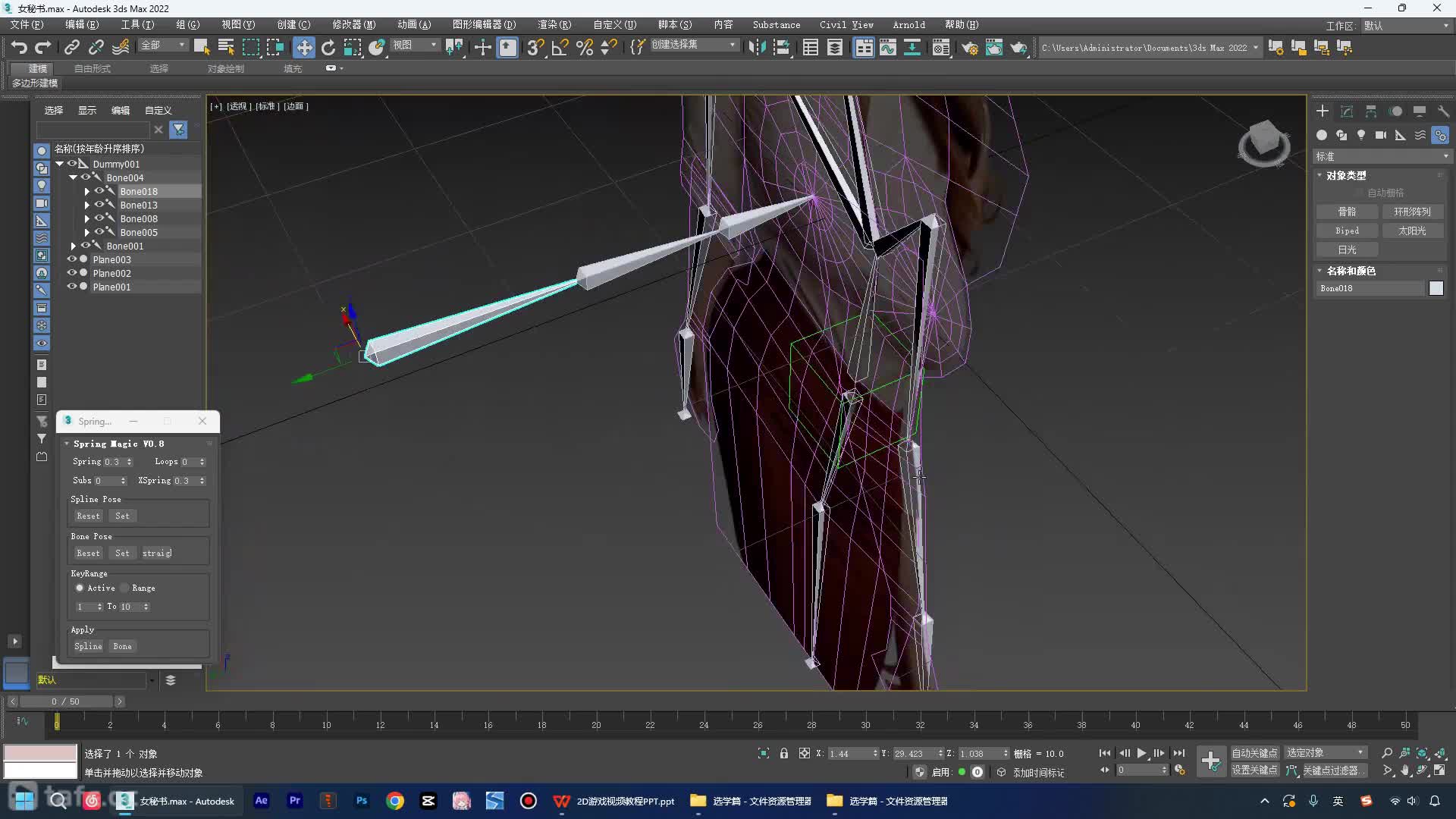Select the Cameras category icon
The height and width of the screenshot is (819, 1456).
click(x=1381, y=135)
